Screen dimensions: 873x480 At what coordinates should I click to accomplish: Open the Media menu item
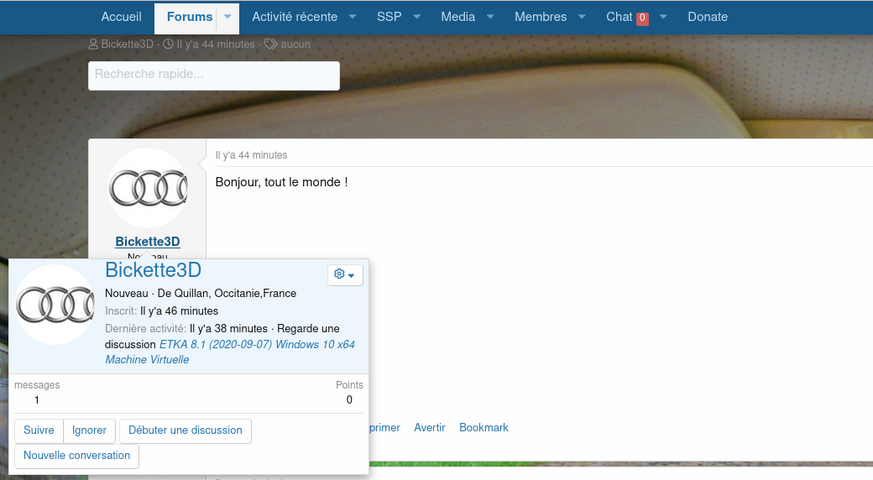[458, 17]
